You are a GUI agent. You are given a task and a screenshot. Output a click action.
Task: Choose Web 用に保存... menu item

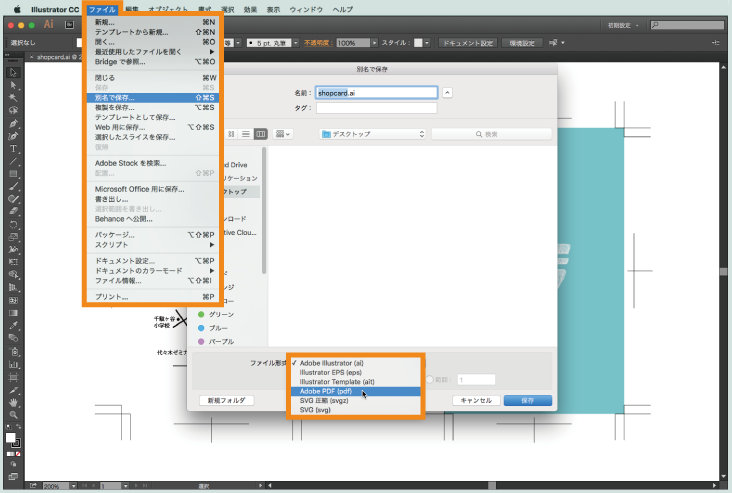153,127
